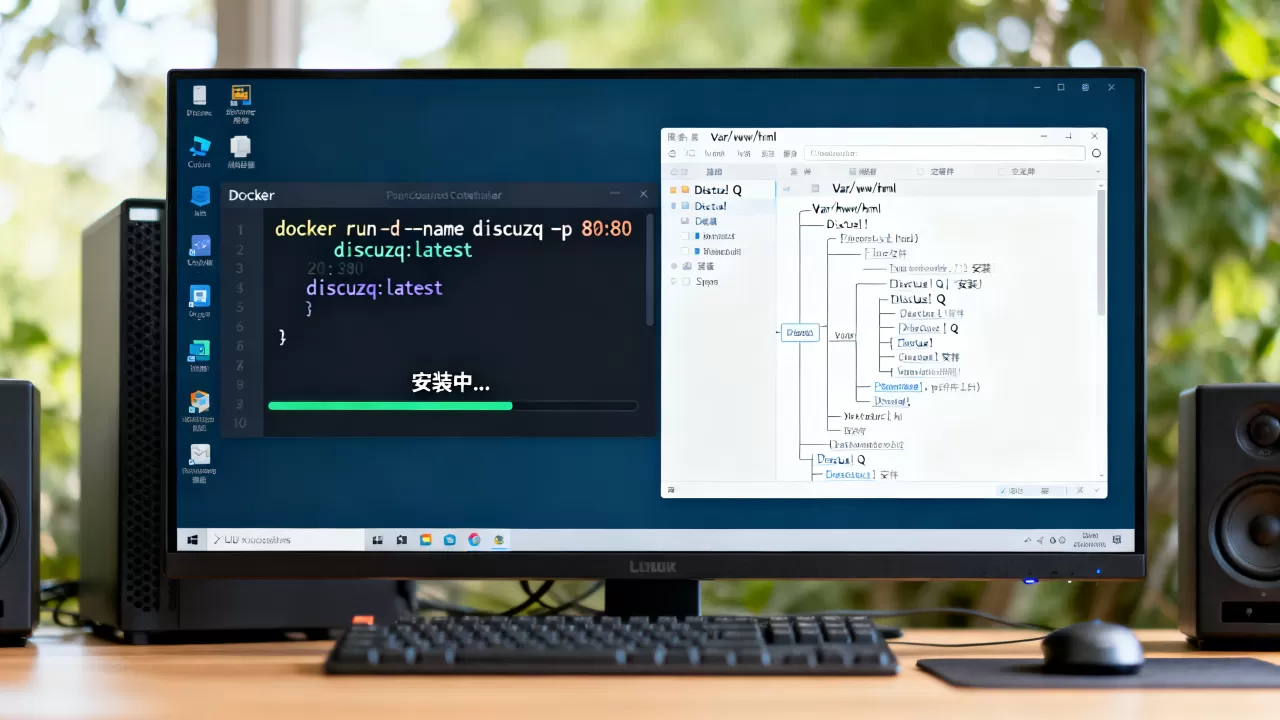Click the Docker window title label
This screenshot has width=1280, height=720.
coord(251,195)
